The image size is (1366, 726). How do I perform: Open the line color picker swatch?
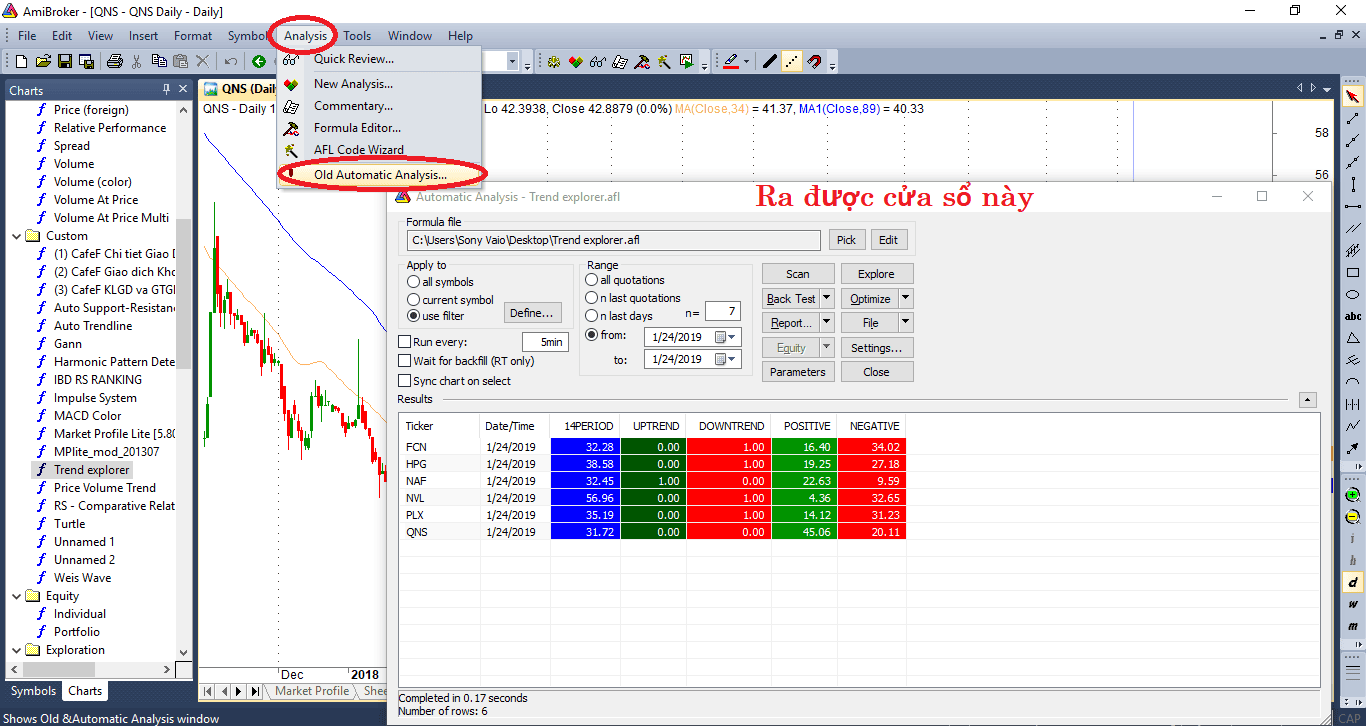(x=731, y=62)
